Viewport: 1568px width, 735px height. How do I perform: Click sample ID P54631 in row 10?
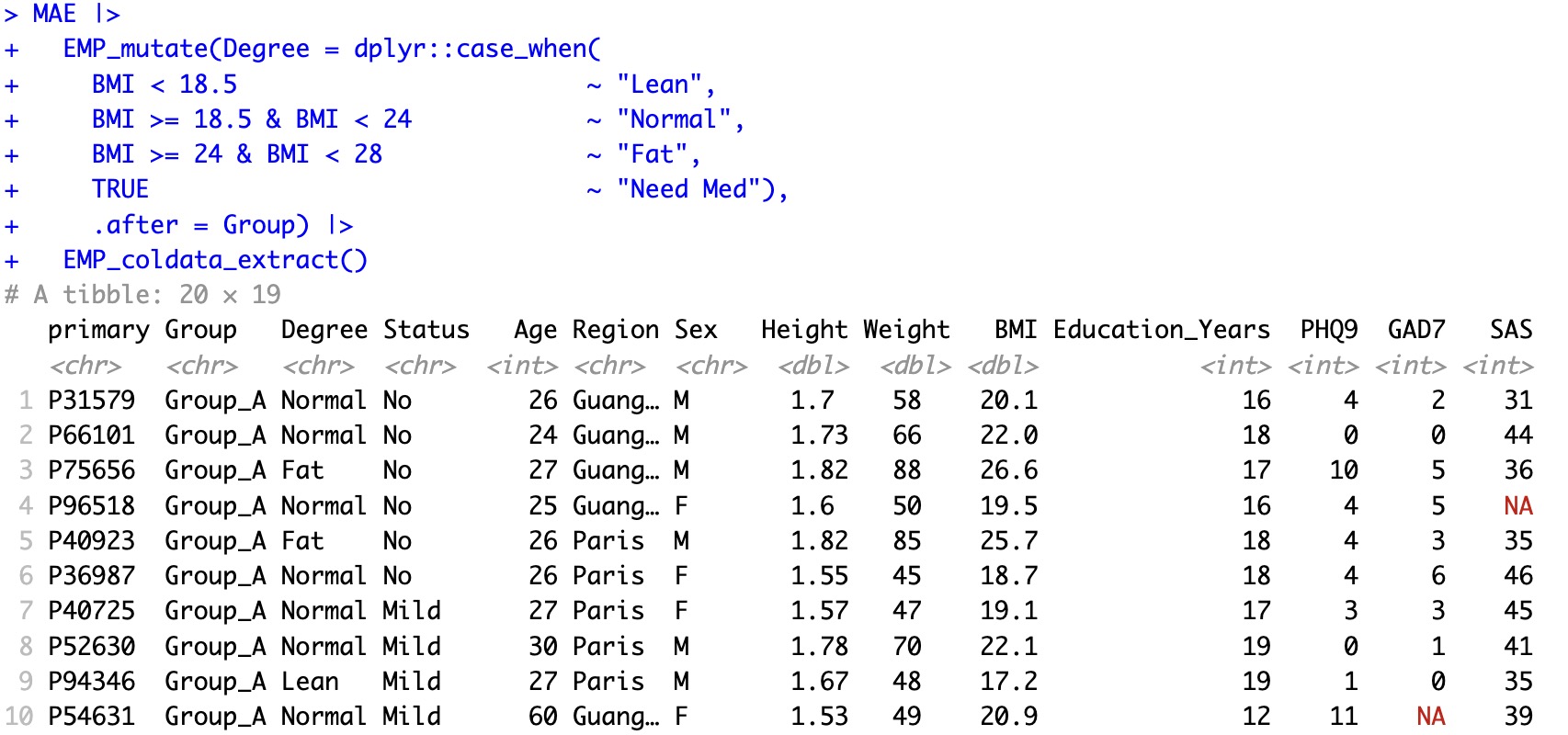91,717
